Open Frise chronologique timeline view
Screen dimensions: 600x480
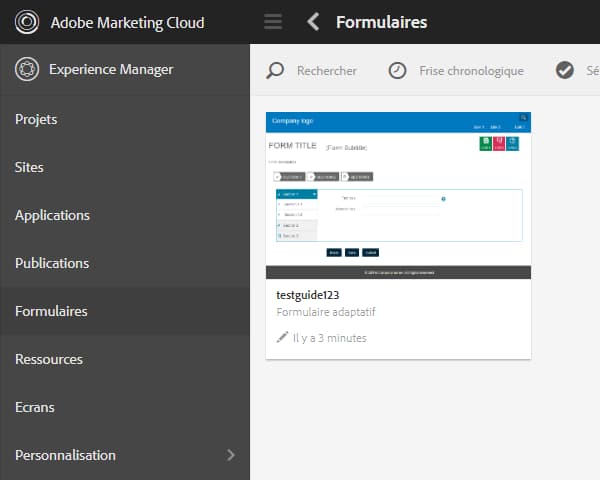click(471, 70)
